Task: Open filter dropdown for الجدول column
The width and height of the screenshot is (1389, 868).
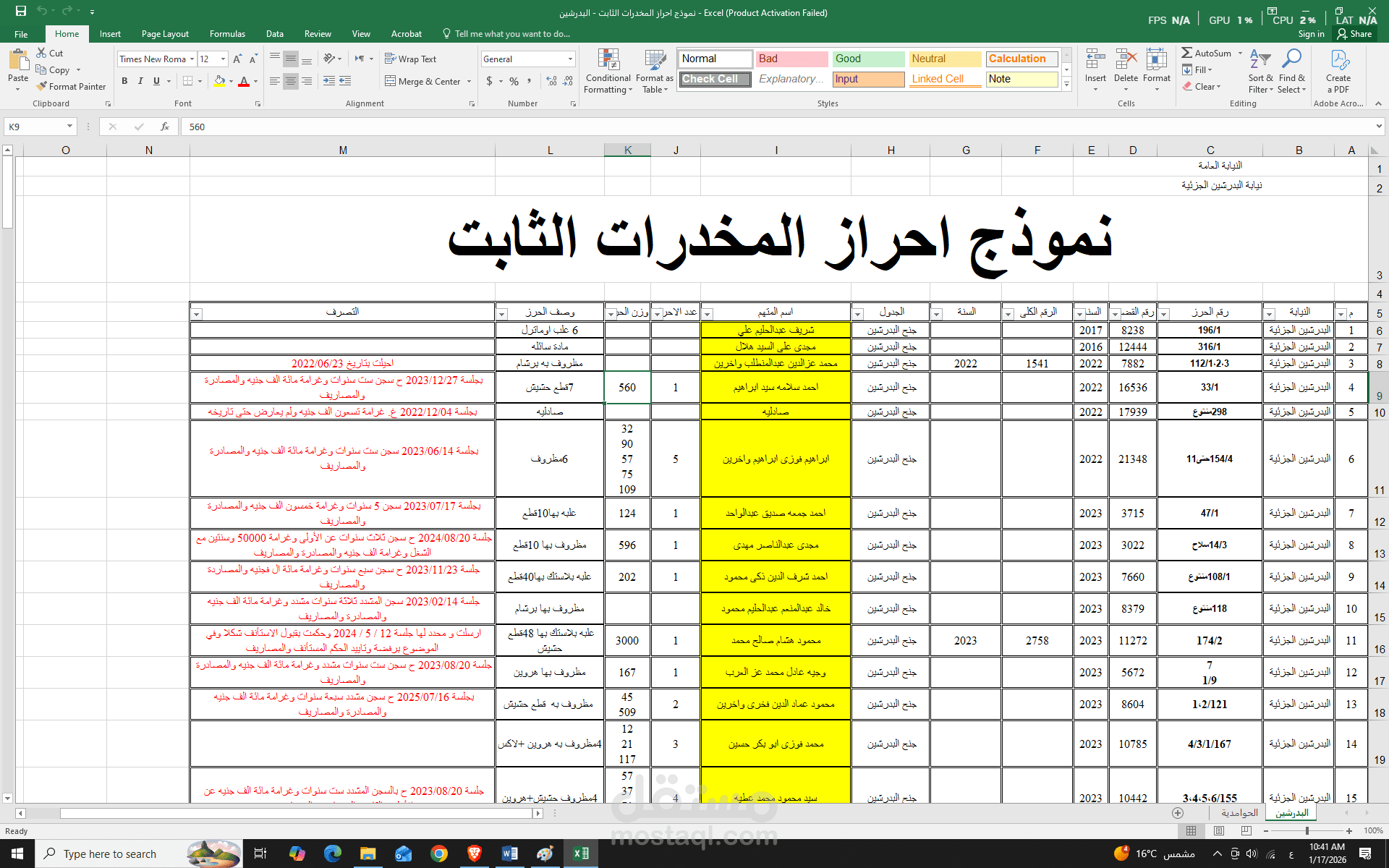Action: pyautogui.click(x=858, y=314)
